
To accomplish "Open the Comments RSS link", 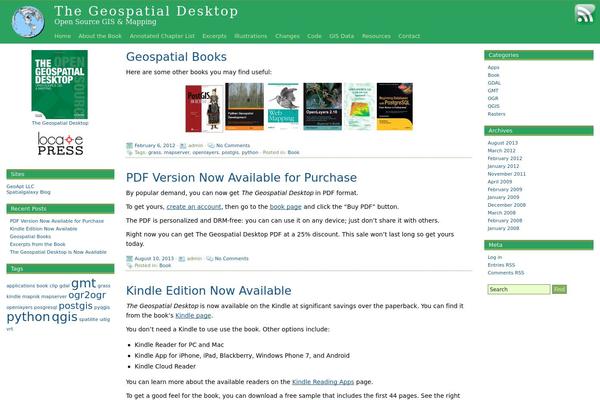I will [x=506, y=273].
